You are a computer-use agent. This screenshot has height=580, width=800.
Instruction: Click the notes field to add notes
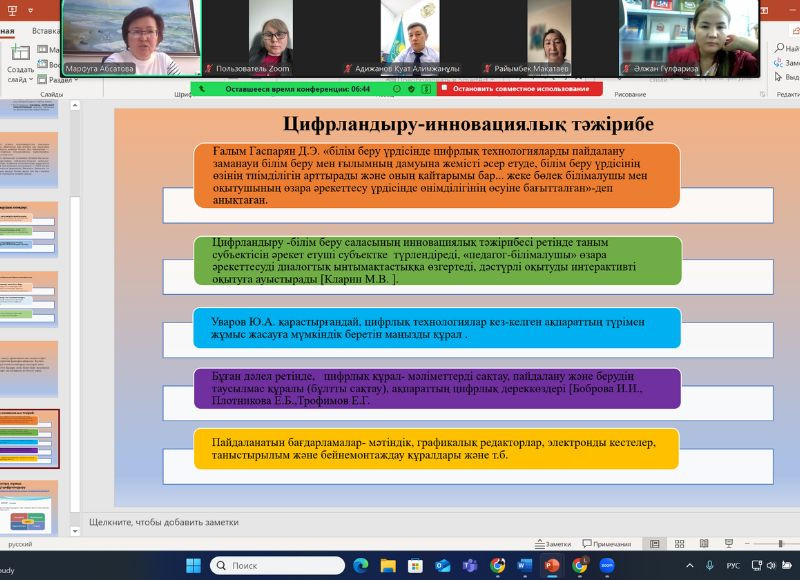point(300,521)
